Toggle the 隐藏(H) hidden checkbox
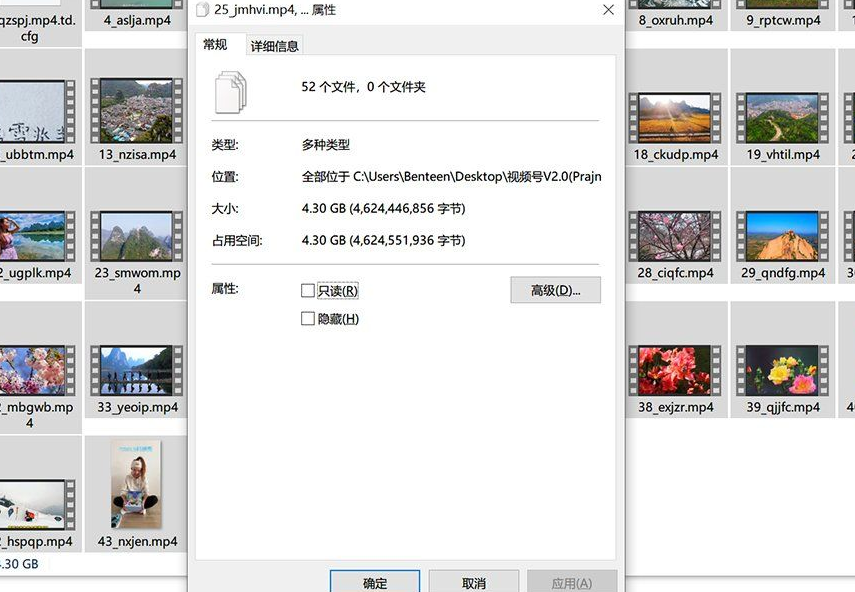855x592 pixels. tap(308, 319)
